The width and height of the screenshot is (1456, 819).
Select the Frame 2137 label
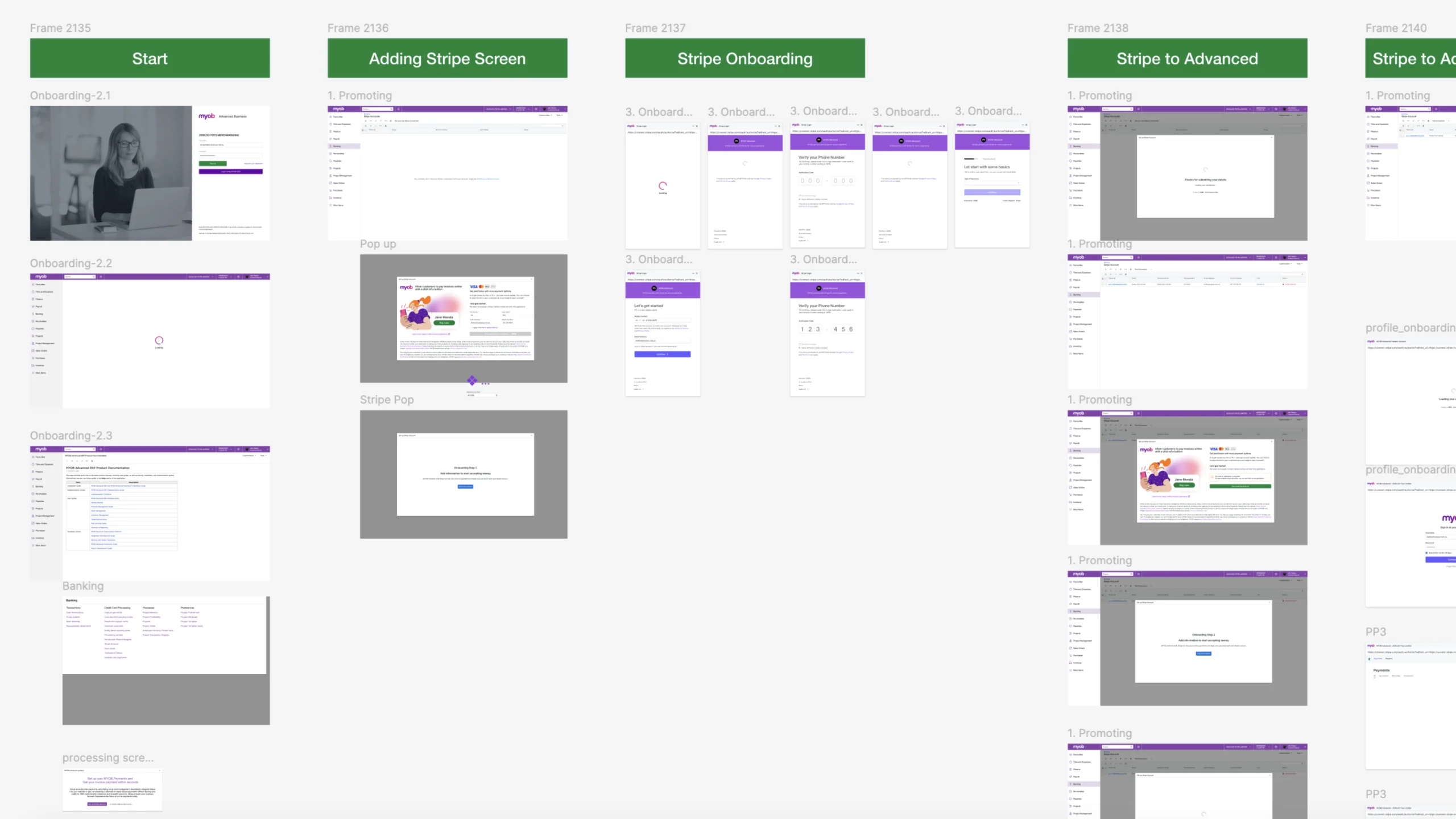click(655, 28)
